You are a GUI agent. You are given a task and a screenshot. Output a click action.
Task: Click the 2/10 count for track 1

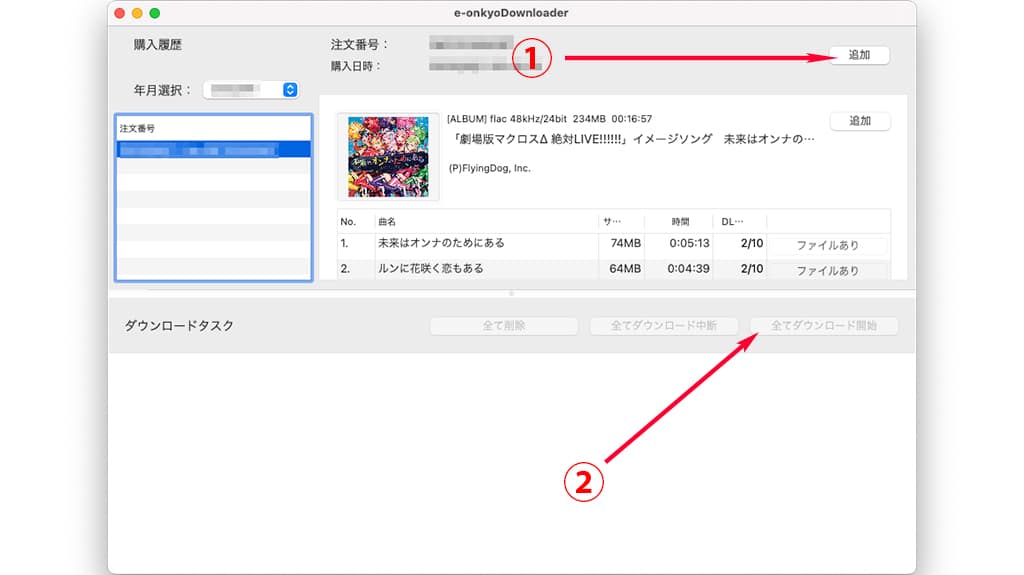752,243
